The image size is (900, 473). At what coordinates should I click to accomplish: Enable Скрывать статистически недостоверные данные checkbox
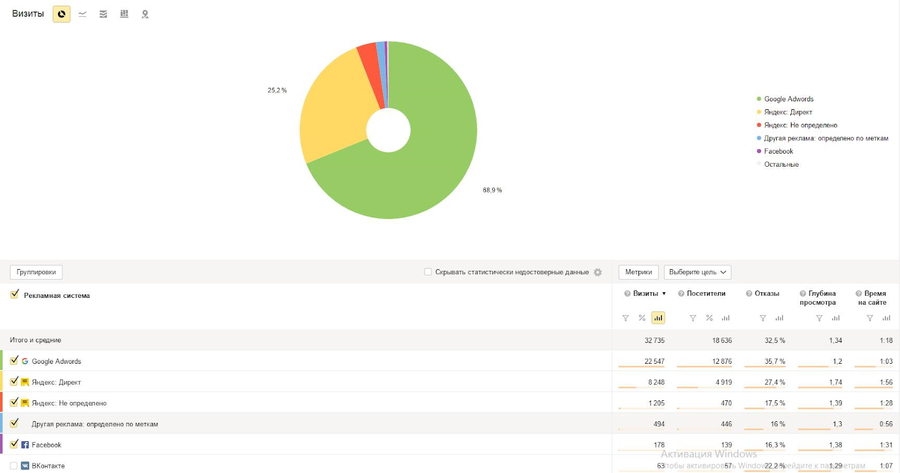tap(428, 272)
